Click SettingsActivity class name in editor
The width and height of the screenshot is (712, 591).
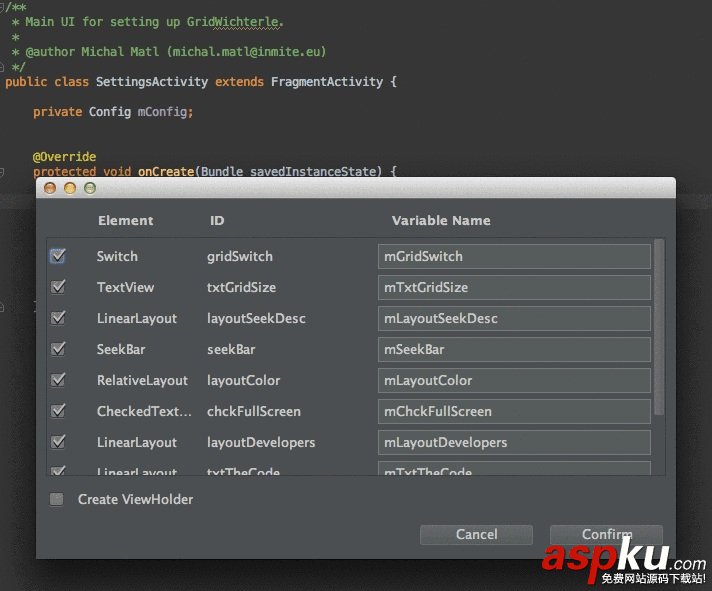coord(152,82)
